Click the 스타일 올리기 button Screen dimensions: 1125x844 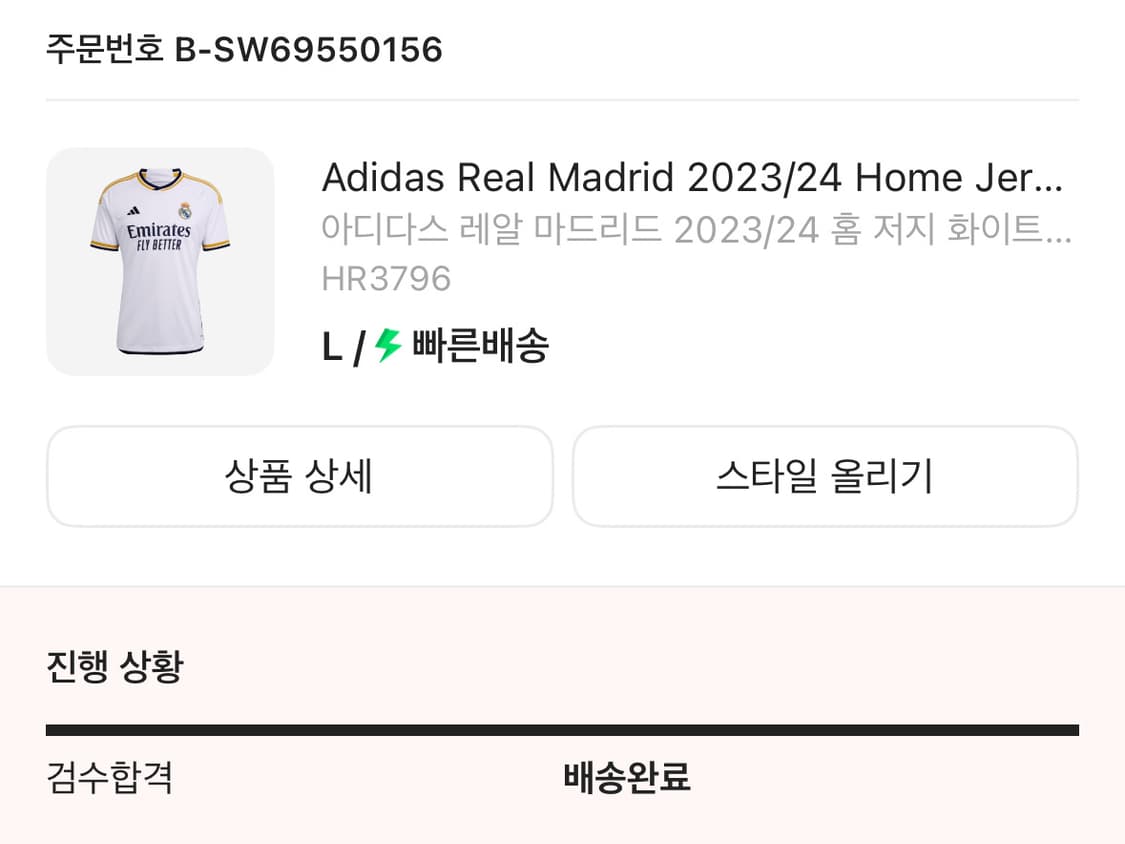tap(826, 476)
